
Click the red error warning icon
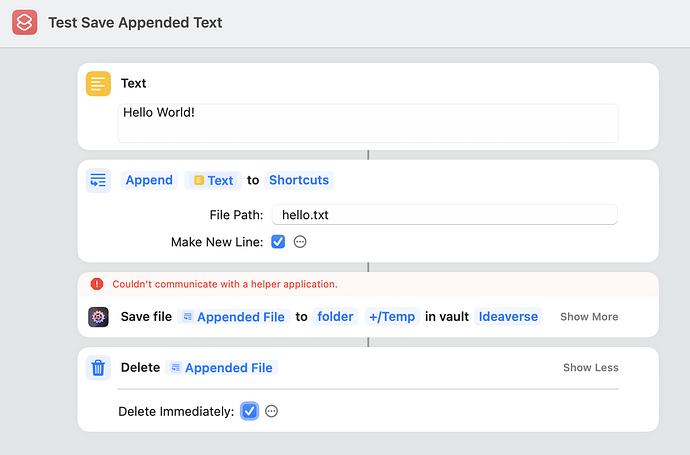97,284
